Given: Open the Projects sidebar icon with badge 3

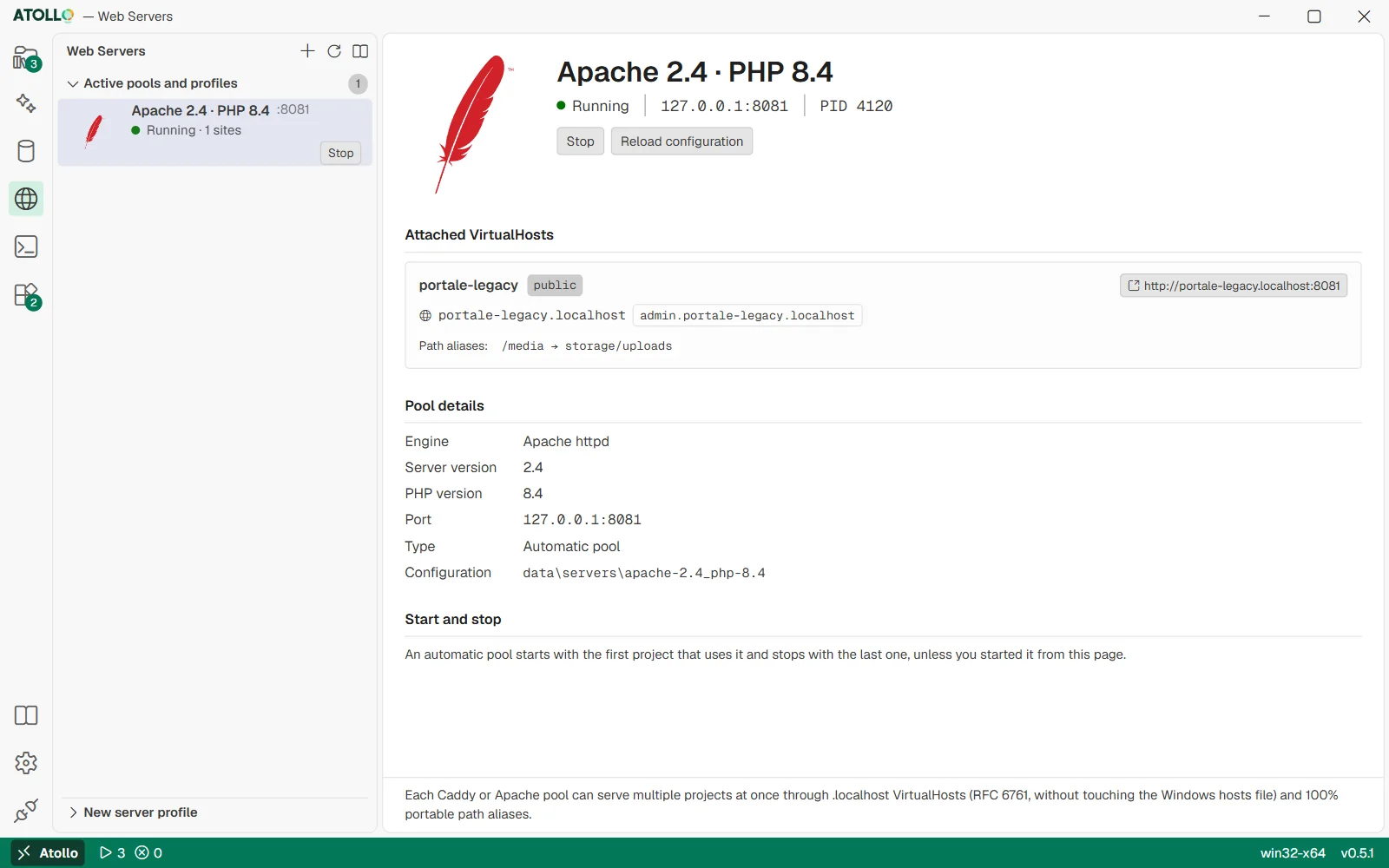Looking at the screenshot, I should (26, 59).
